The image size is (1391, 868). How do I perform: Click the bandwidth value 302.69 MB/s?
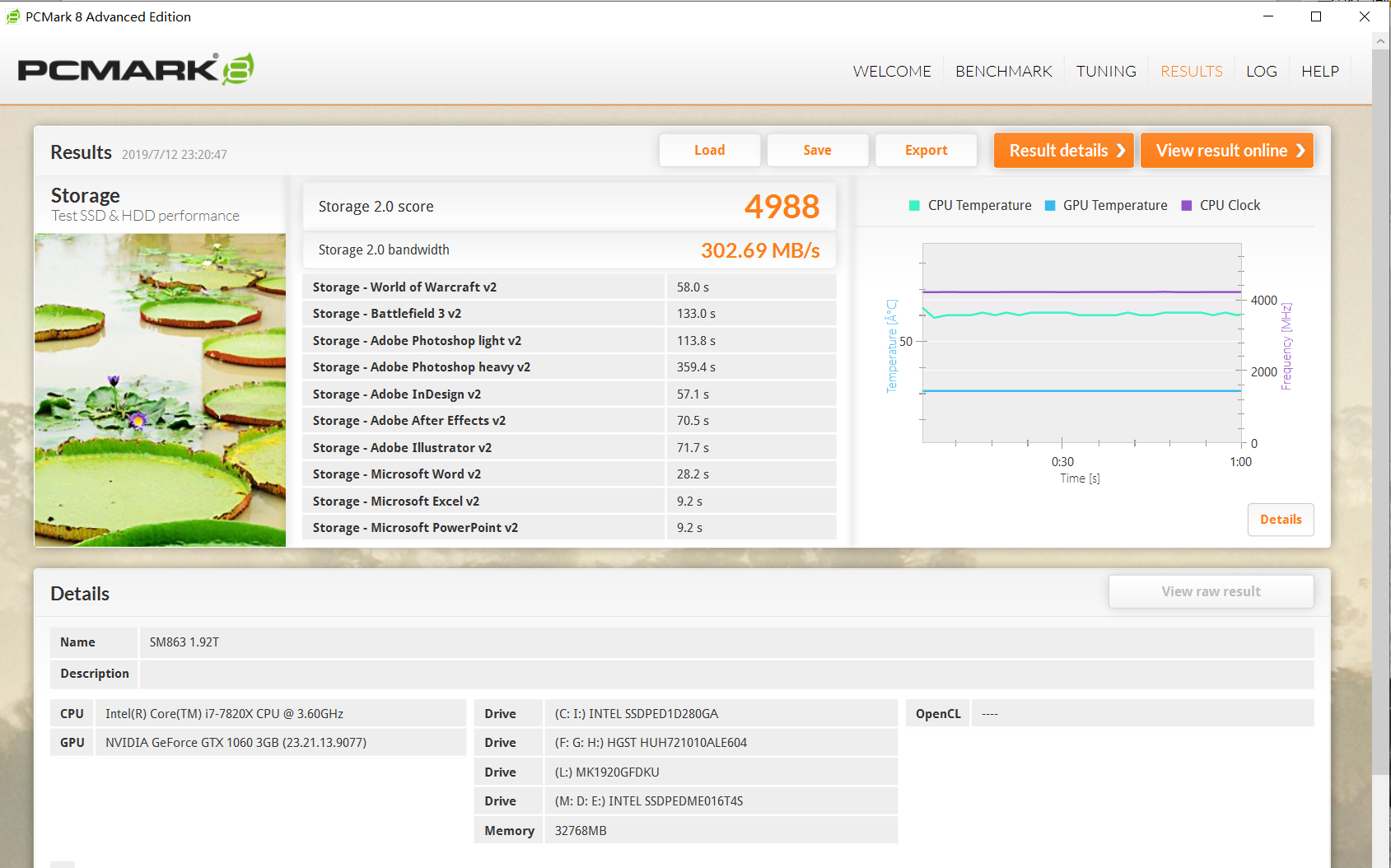coord(760,250)
